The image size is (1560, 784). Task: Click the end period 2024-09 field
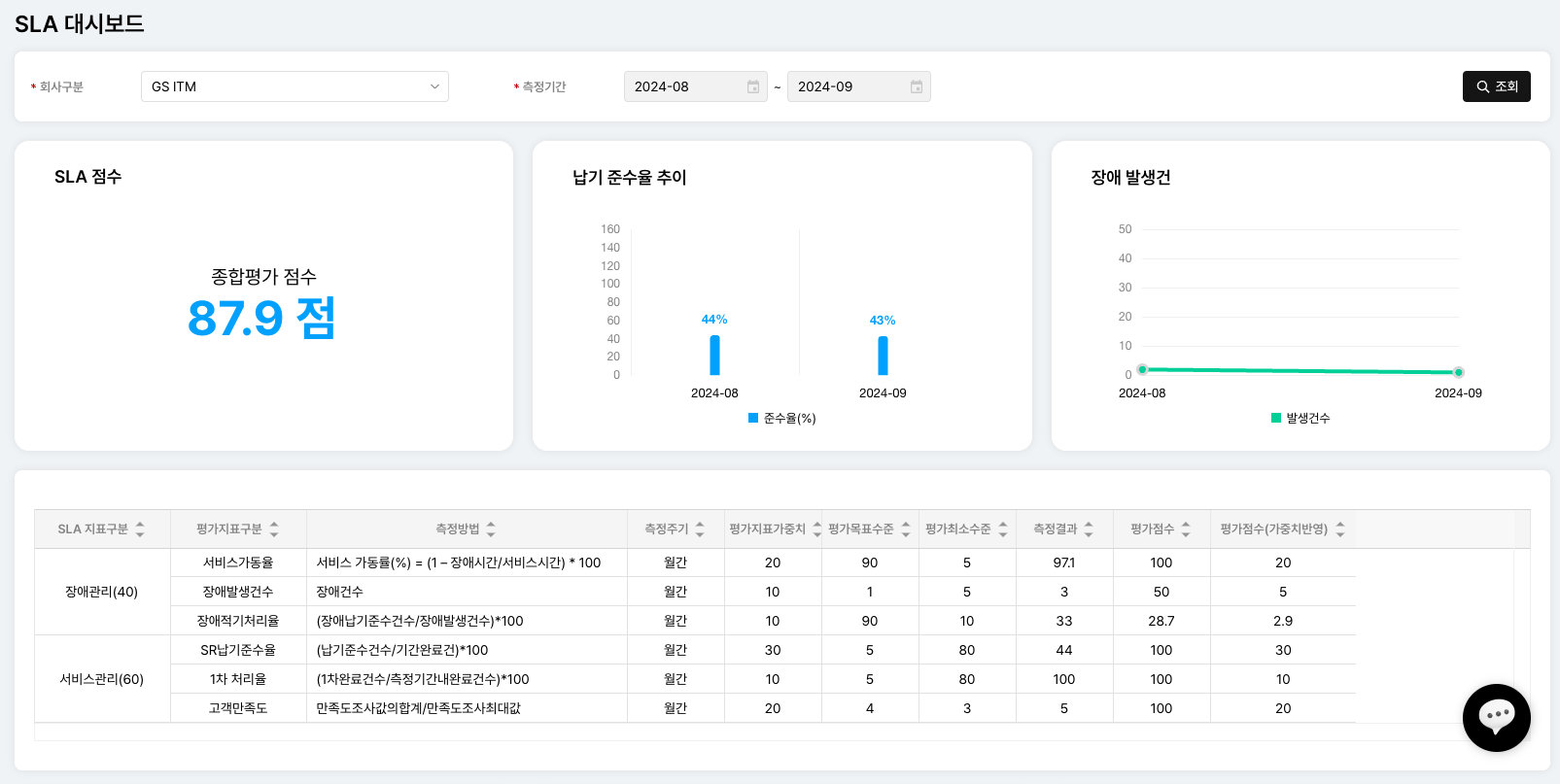tap(849, 86)
